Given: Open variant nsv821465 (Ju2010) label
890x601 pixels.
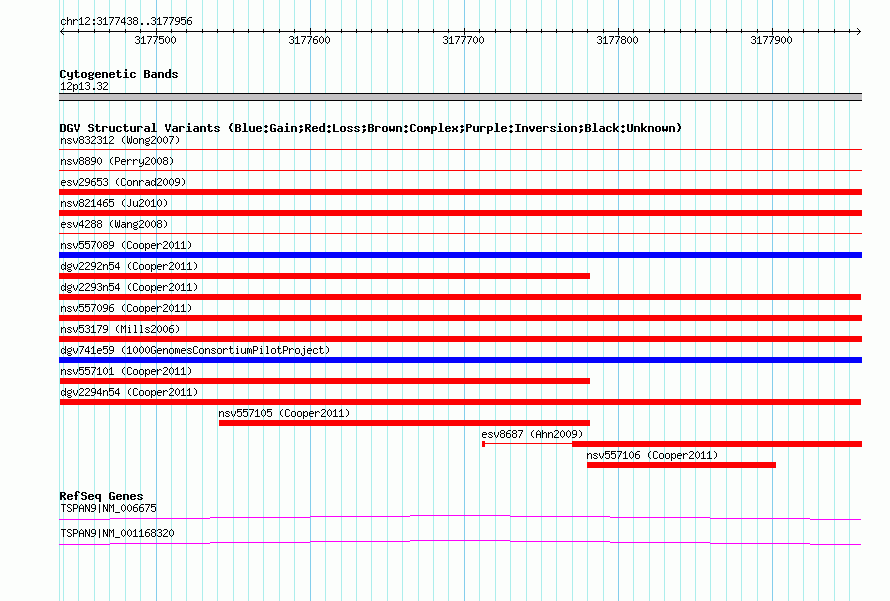Looking at the screenshot, I should click(114, 203).
